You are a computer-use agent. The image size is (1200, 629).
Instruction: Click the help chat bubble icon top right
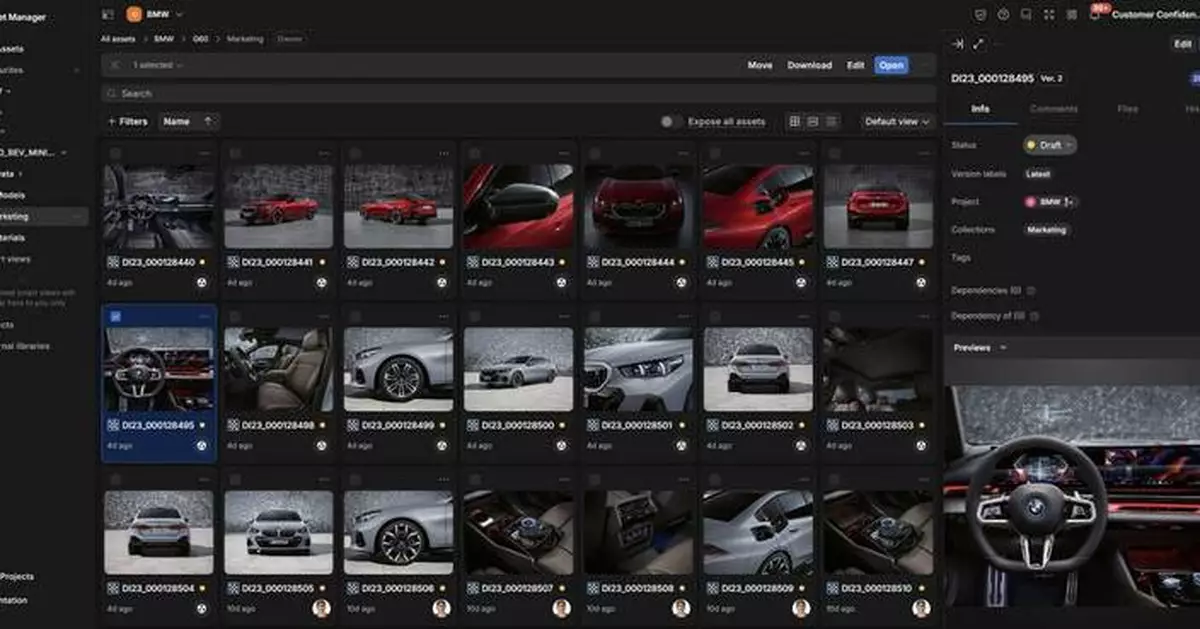point(1027,13)
